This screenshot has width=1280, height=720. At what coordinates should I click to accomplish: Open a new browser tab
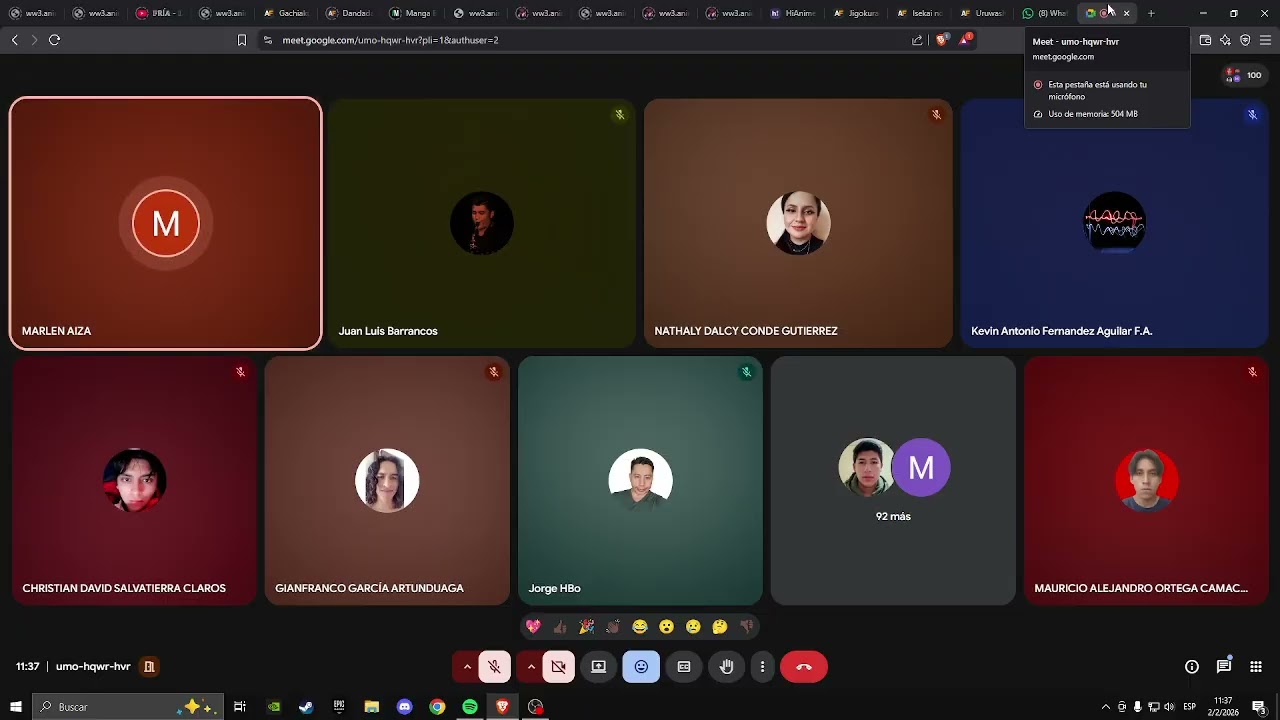tap(1151, 13)
